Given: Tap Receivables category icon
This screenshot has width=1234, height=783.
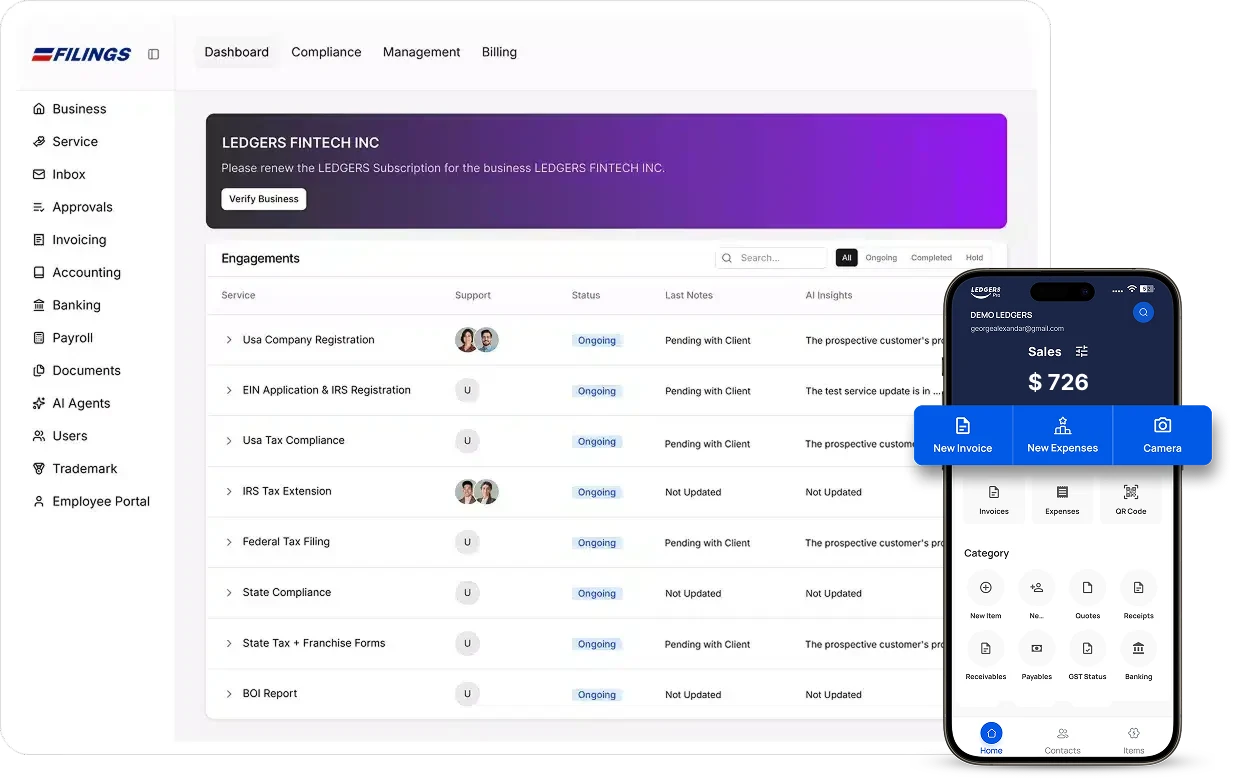Looking at the screenshot, I should coord(985,649).
